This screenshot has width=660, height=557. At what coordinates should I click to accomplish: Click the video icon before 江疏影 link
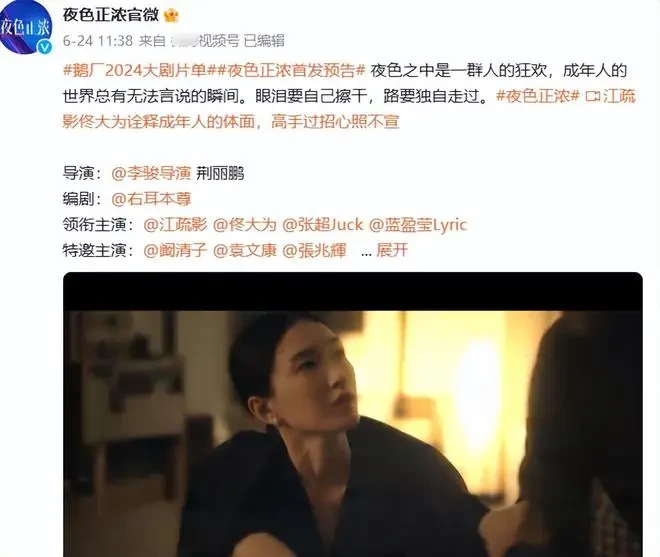click(x=593, y=96)
